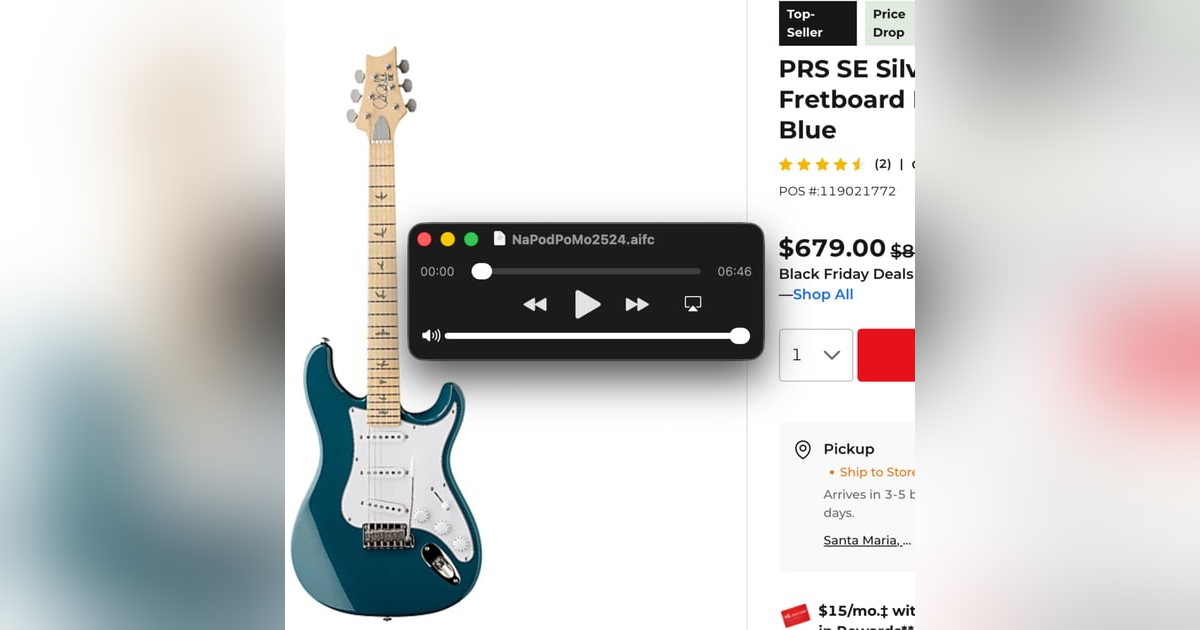Click the Price Drop badge
Viewport: 1200px width, 630px height.
890,23
